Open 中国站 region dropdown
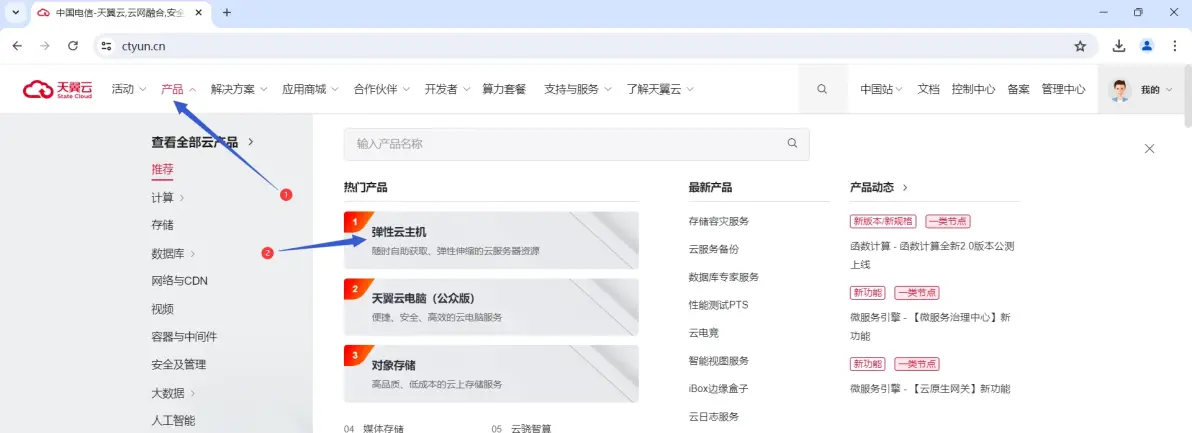Image resolution: width=1192 pixels, height=433 pixels. point(881,89)
